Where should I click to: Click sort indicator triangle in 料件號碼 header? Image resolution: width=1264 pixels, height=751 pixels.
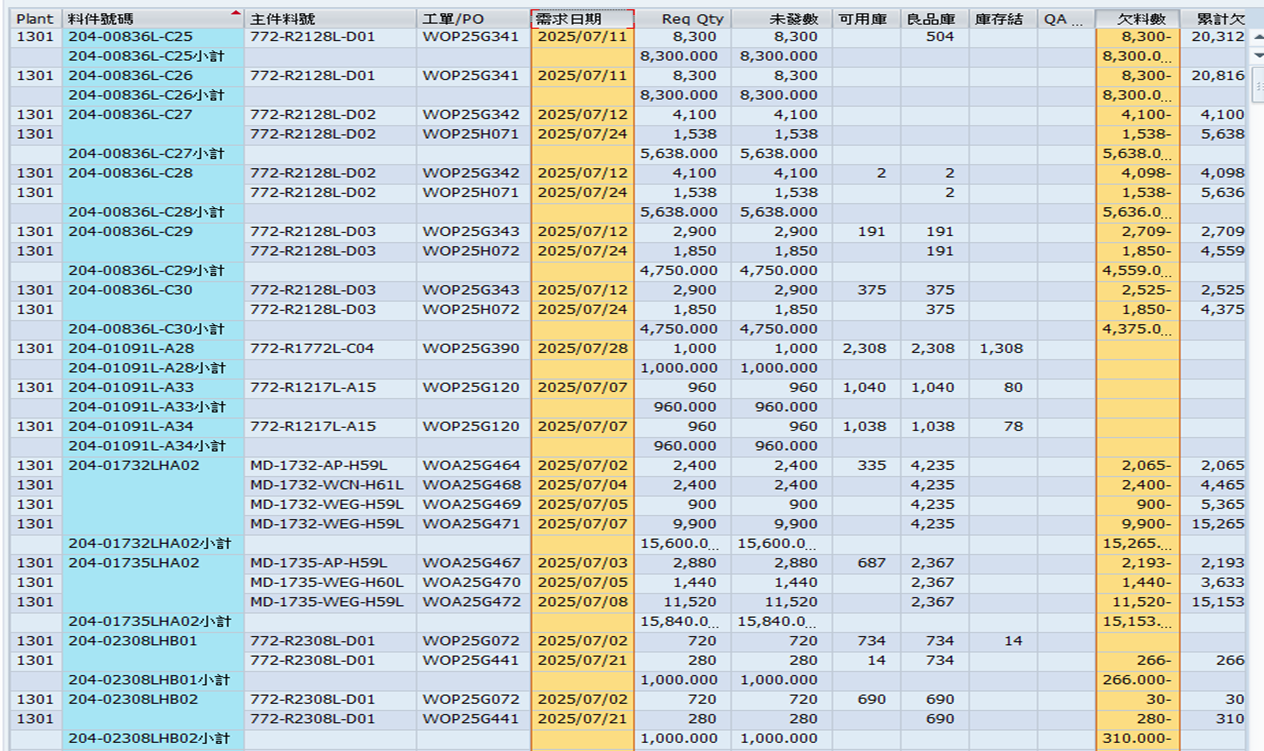(x=235, y=13)
